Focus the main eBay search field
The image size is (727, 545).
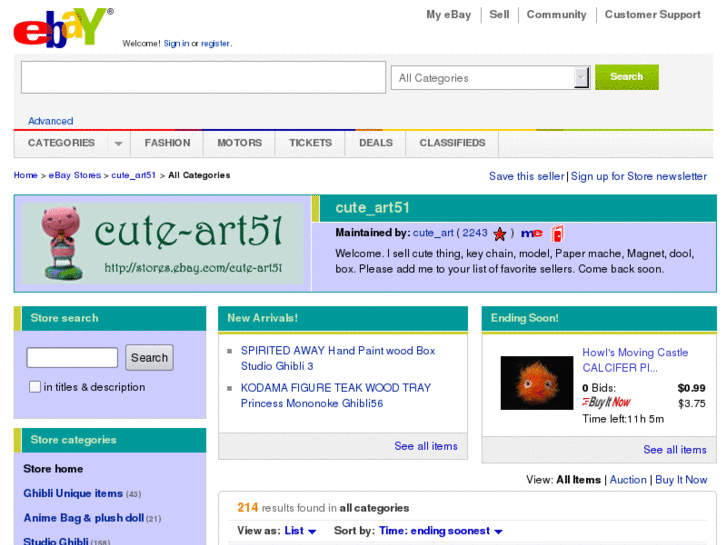pyautogui.click(x=204, y=77)
